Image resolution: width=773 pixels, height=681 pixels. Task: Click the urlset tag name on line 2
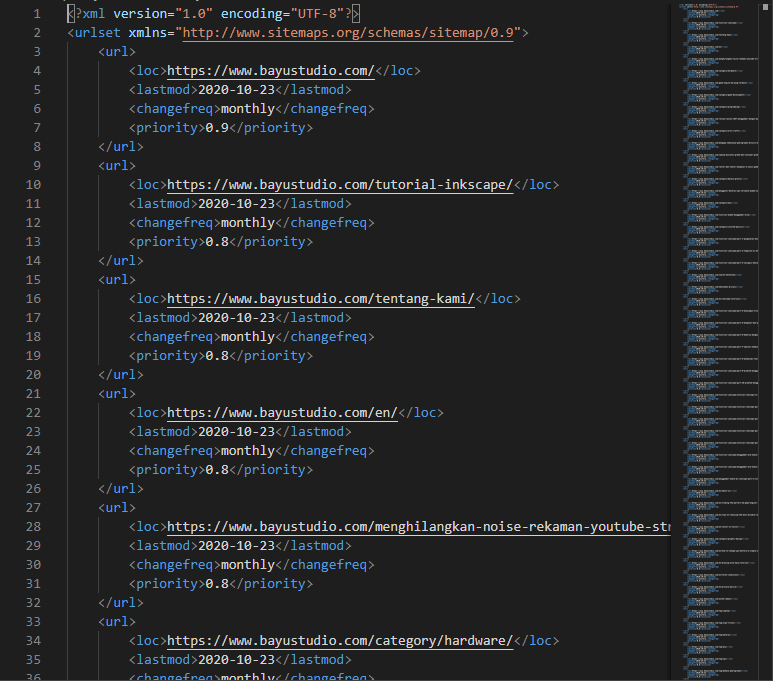tap(98, 33)
